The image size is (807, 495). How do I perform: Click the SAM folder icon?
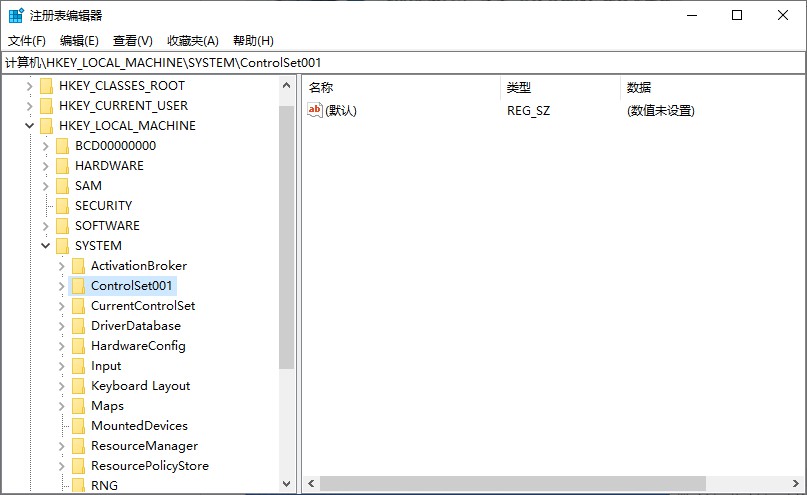62,186
